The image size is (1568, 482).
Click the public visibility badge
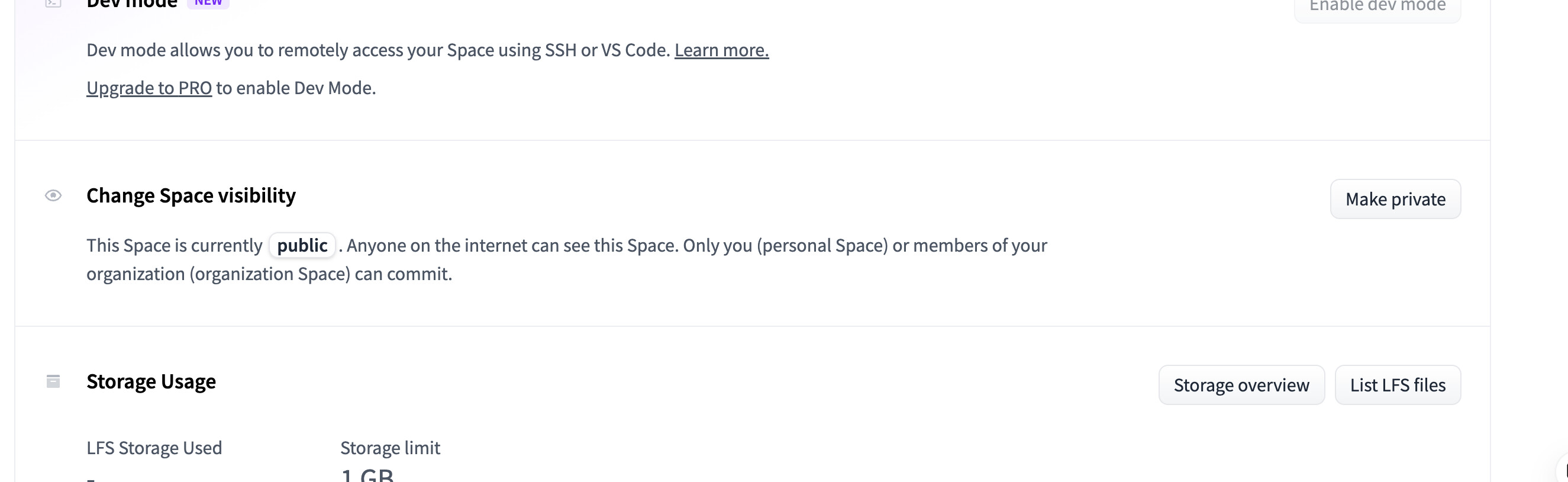(x=302, y=246)
